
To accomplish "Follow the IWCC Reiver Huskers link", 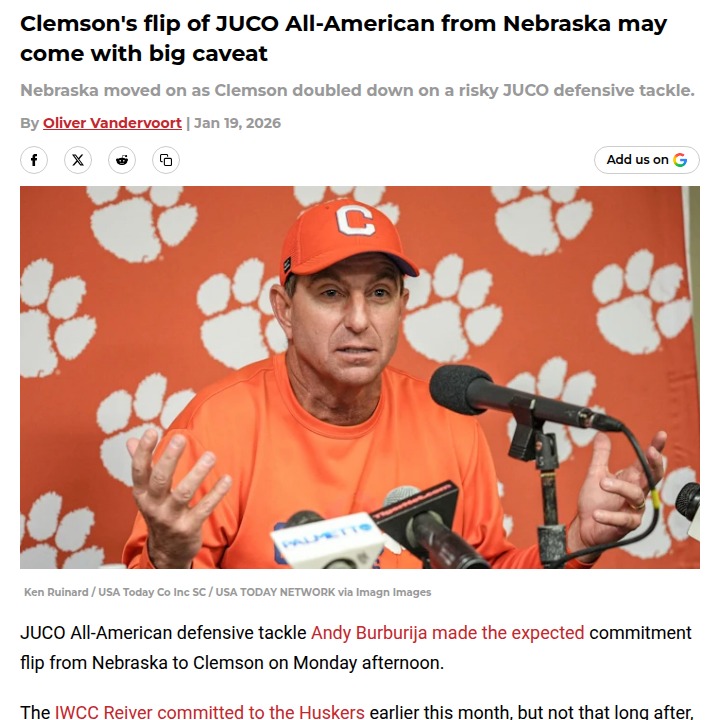I will [x=209, y=712].
